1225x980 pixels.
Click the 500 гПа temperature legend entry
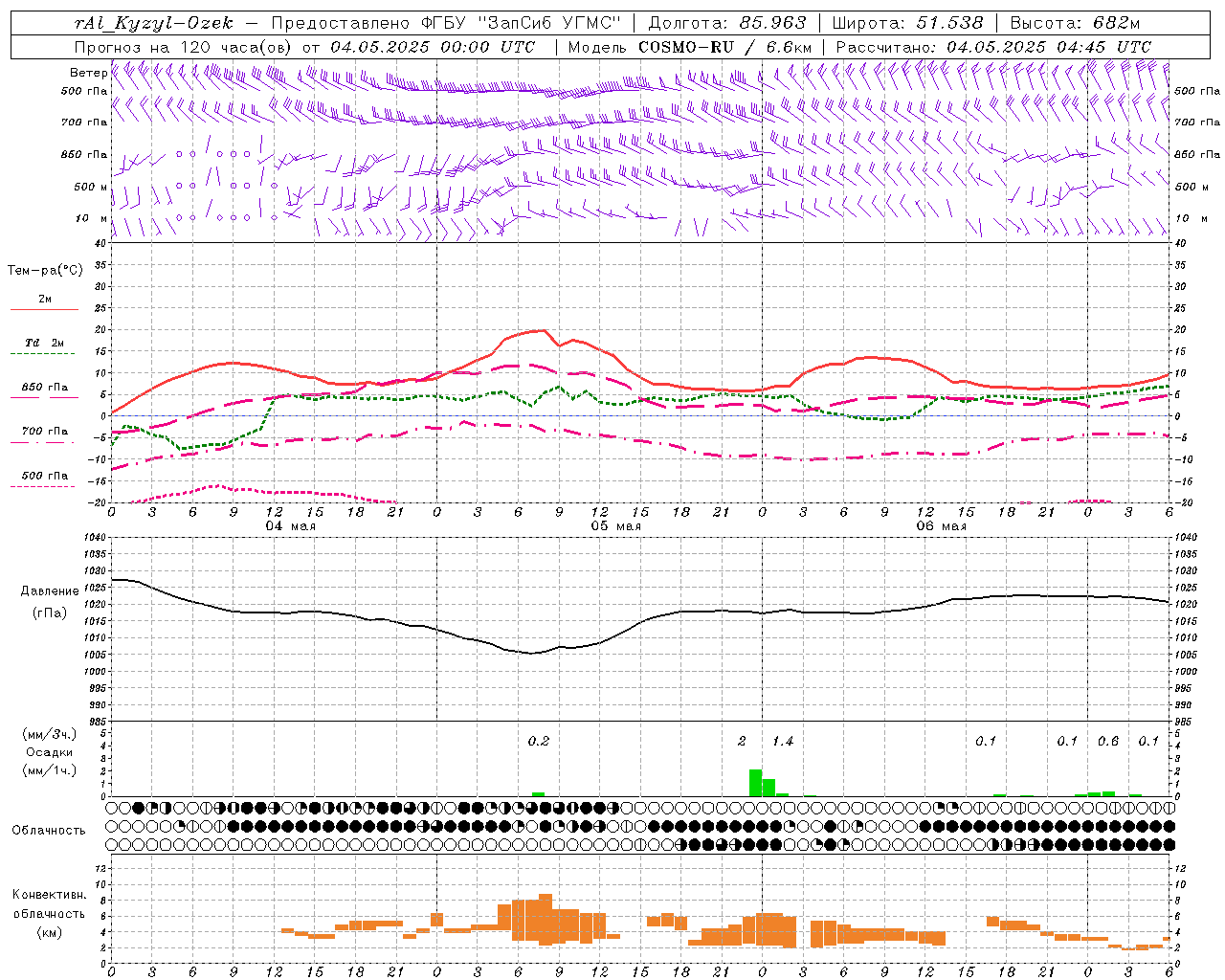click(x=45, y=475)
